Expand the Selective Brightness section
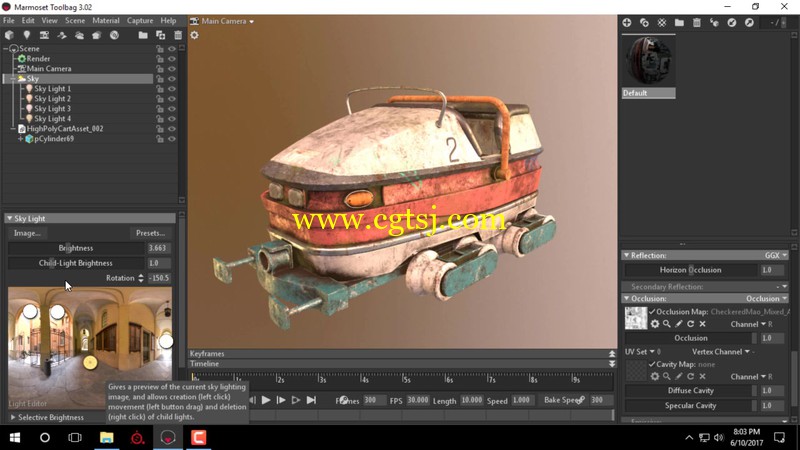Screen dimensions: 800x450 [x=13, y=417]
